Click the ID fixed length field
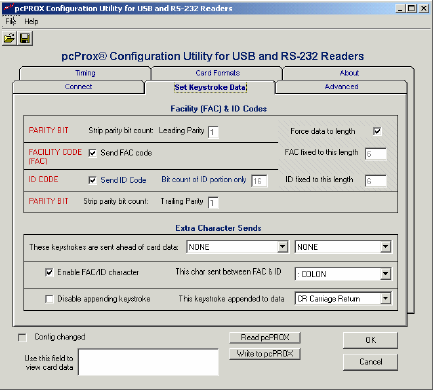 click(x=376, y=181)
